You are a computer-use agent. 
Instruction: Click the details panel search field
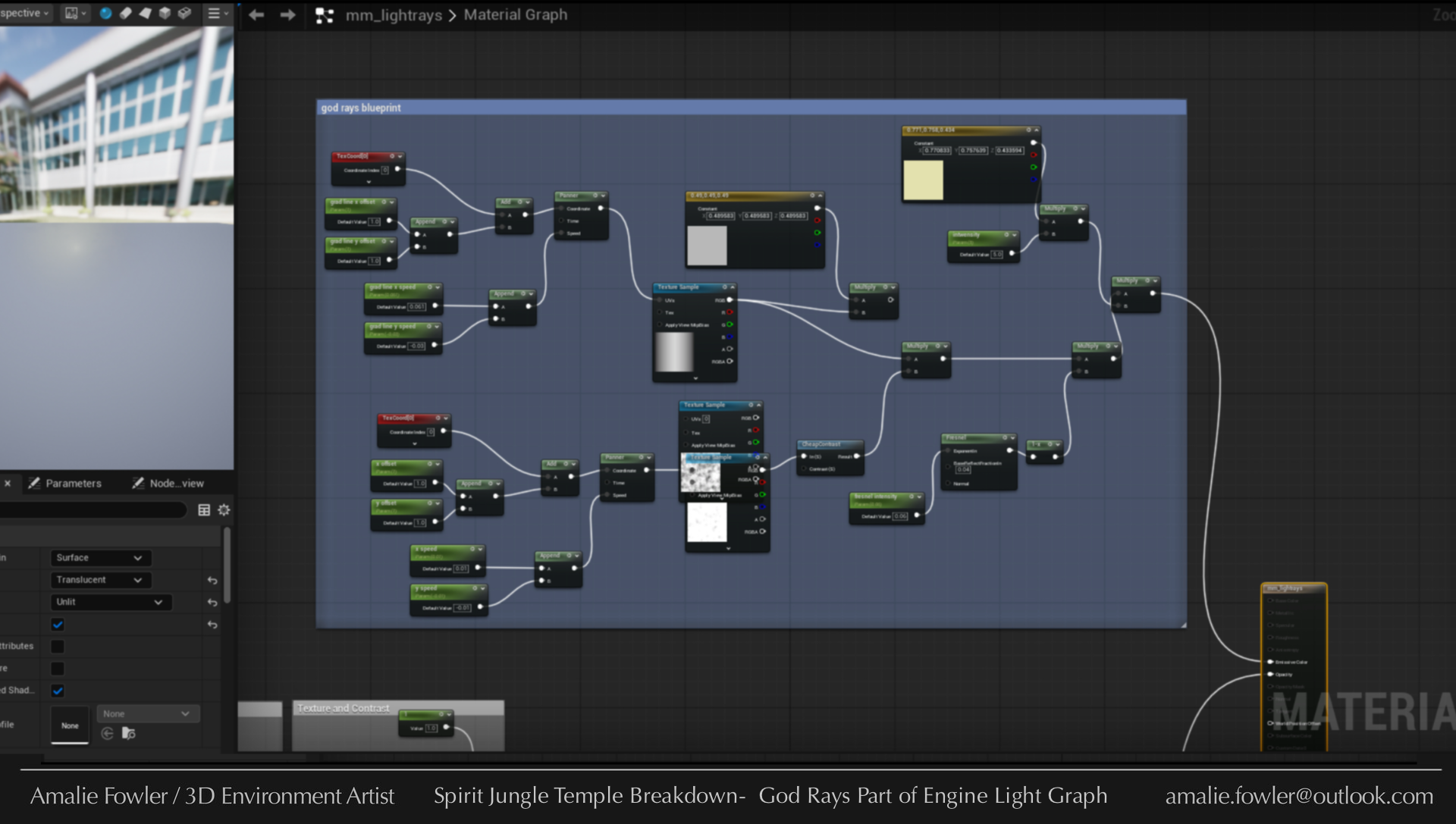(x=93, y=510)
